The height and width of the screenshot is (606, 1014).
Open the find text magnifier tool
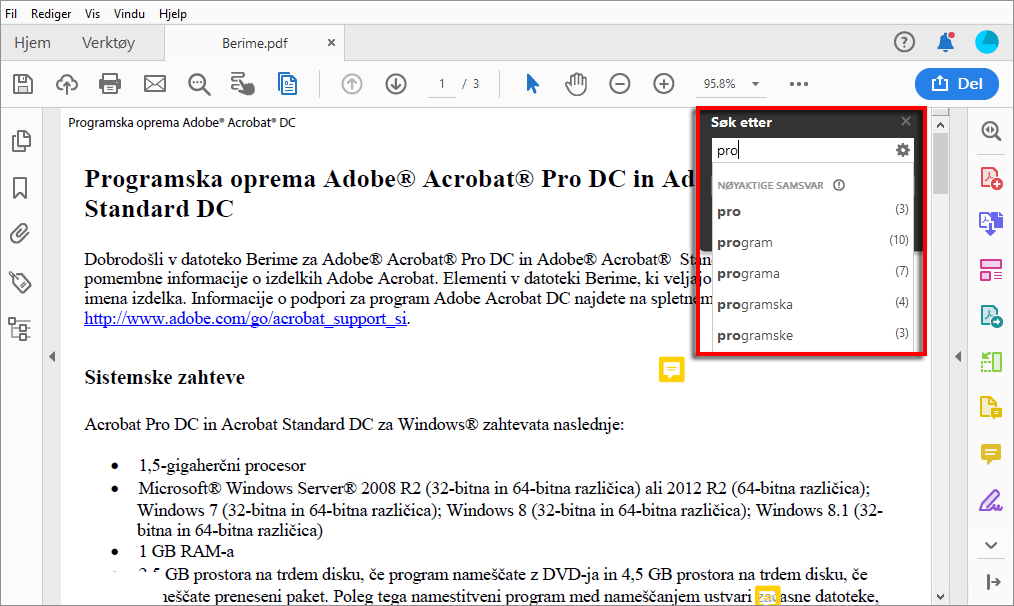tap(199, 84)
